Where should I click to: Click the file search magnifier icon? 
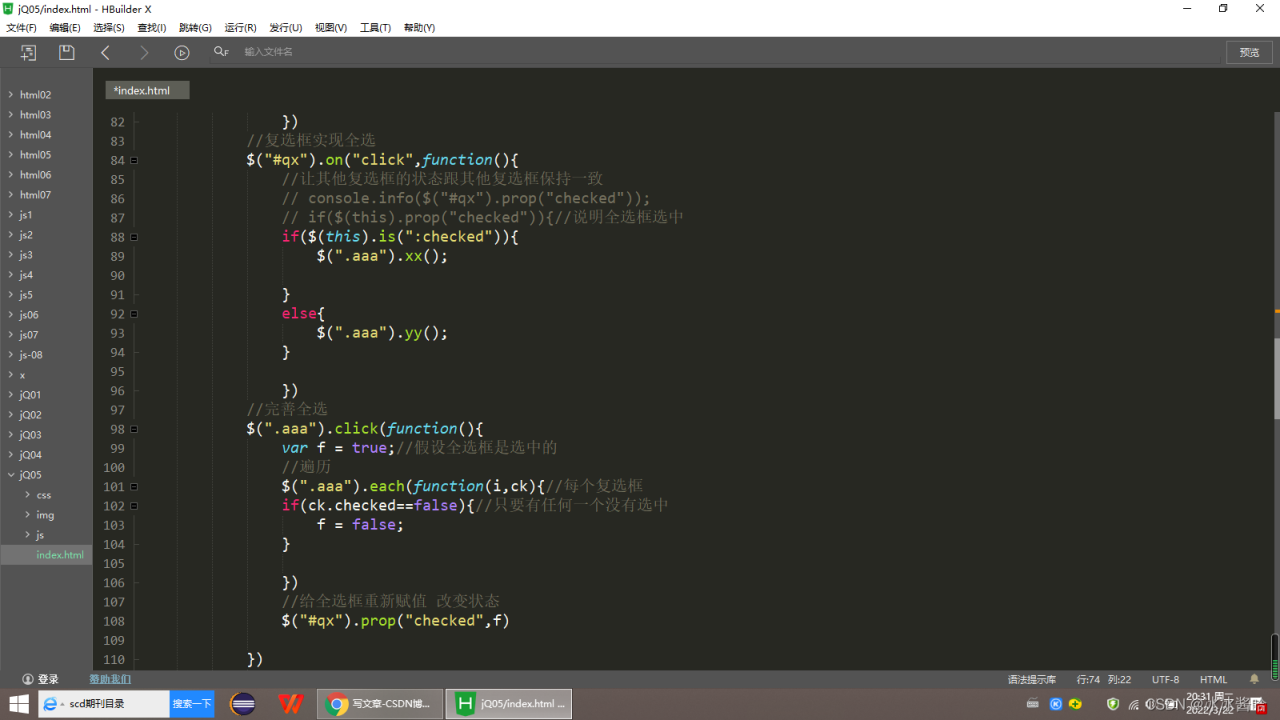220,52
